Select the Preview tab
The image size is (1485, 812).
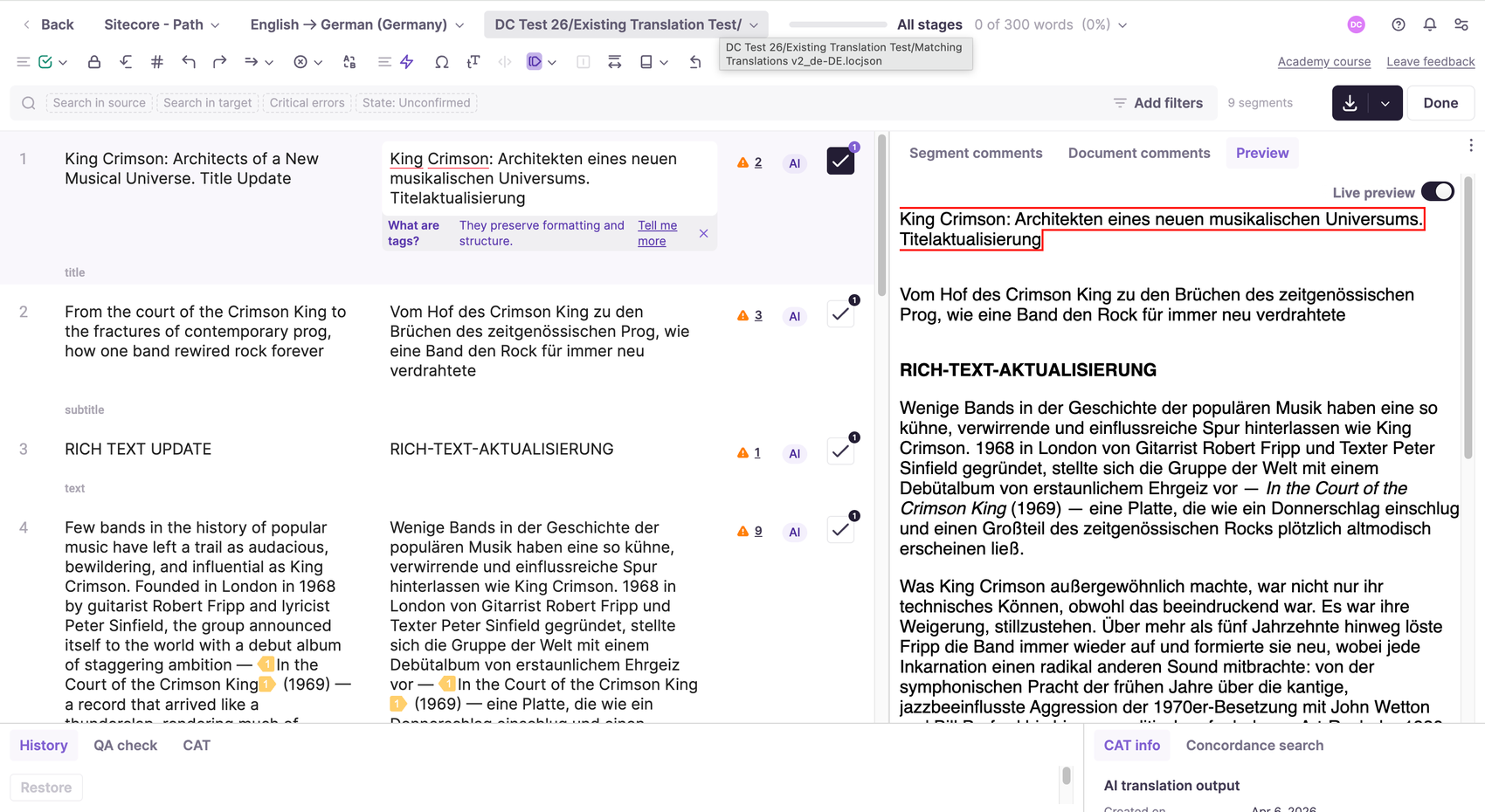pos(1262,153)
